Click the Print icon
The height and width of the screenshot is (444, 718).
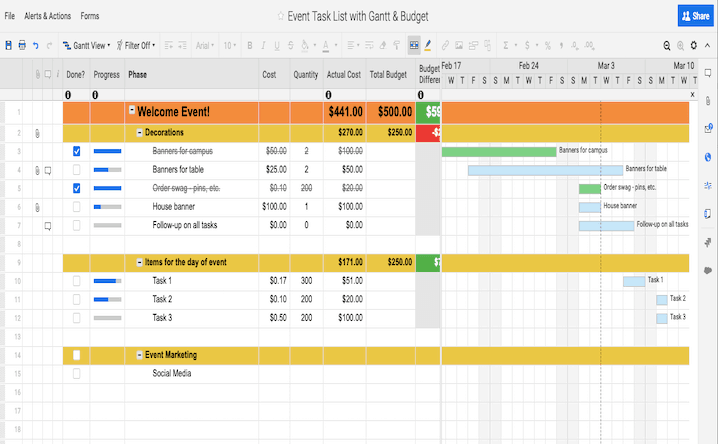tap(21, 46)
